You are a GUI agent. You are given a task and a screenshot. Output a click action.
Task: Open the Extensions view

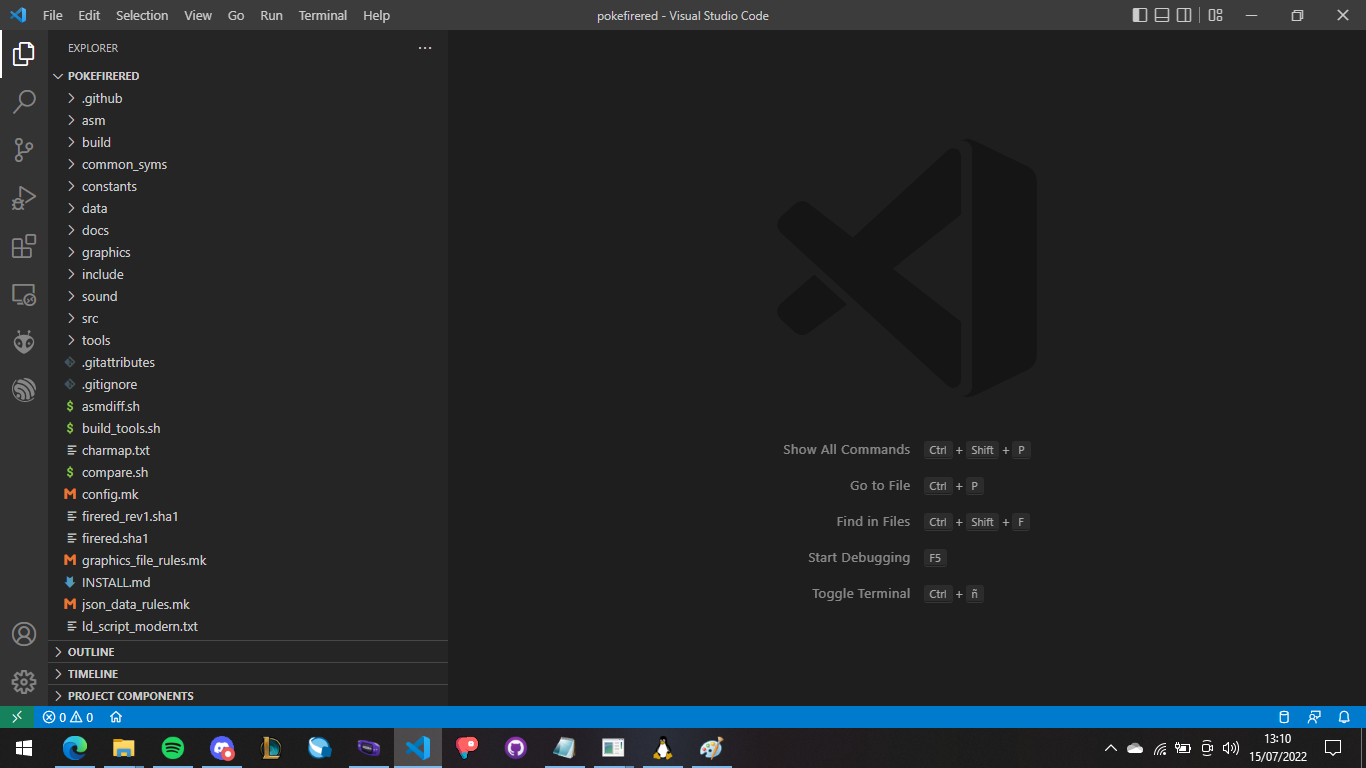24,246
